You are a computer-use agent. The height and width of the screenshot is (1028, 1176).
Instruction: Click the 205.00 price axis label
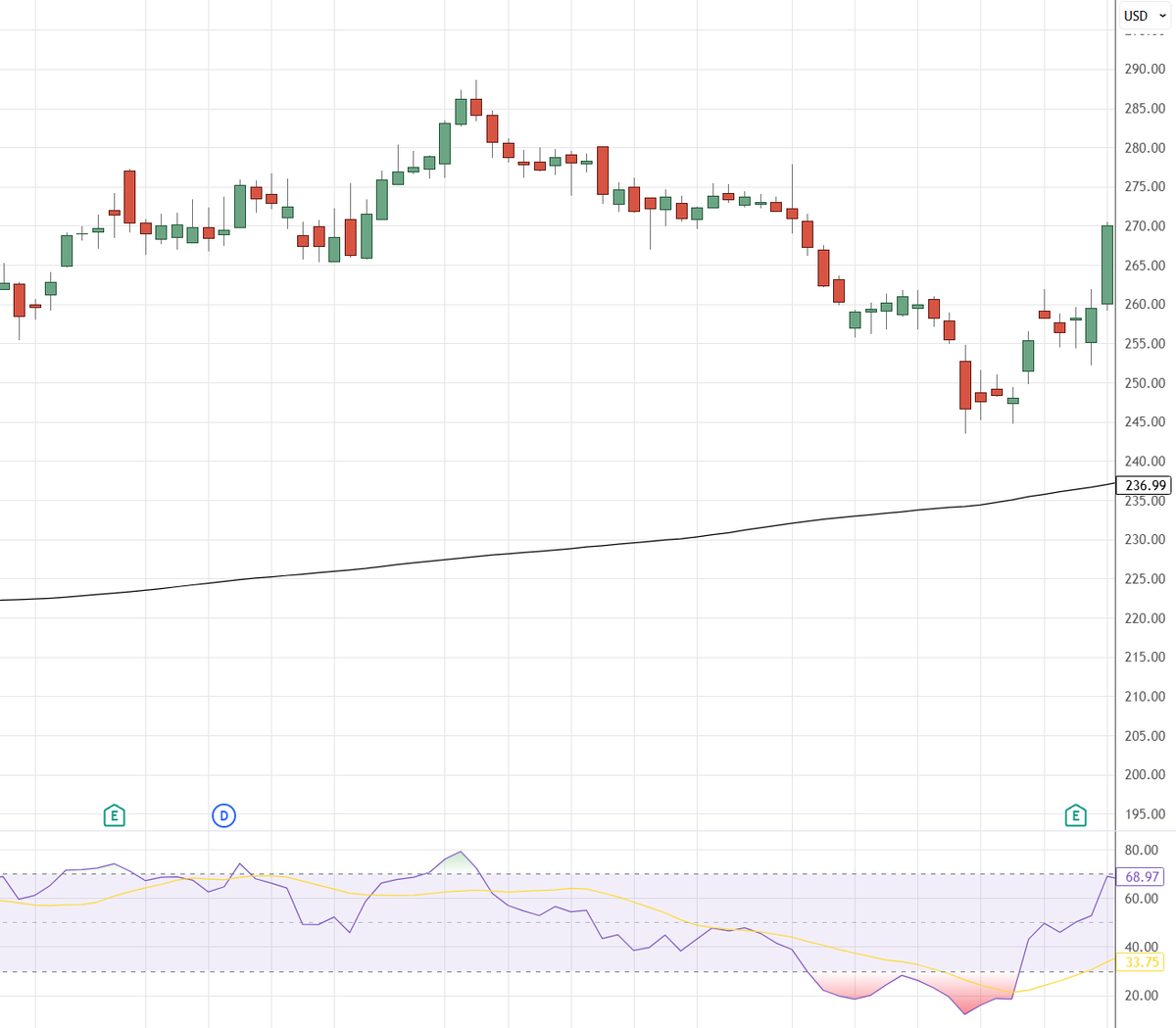(1145, 736)
